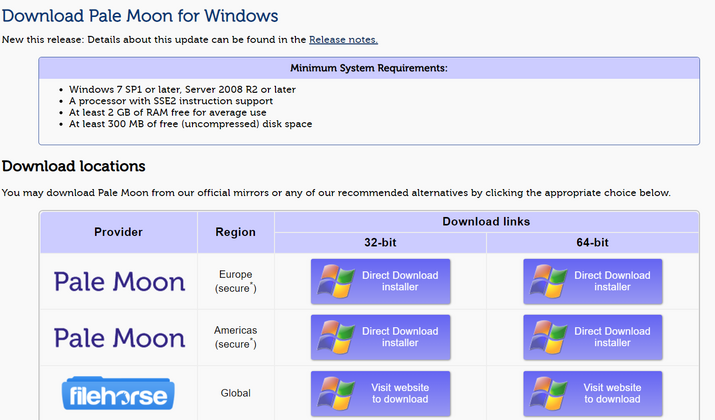Image resolution: width=715 pixels, height=420 pixels.
Task: Select the 32-bit column header
Action: pos(380,243)
